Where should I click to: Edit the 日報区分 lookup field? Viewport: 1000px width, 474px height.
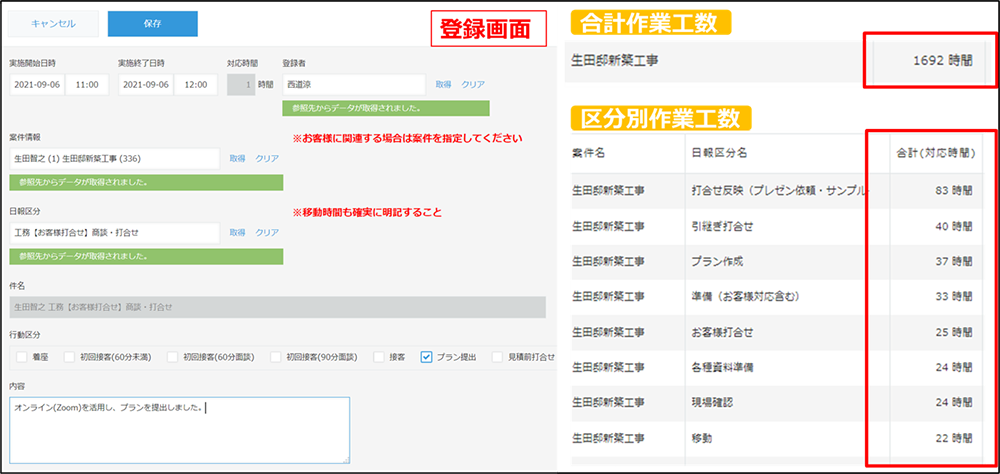tap(115, 233)
